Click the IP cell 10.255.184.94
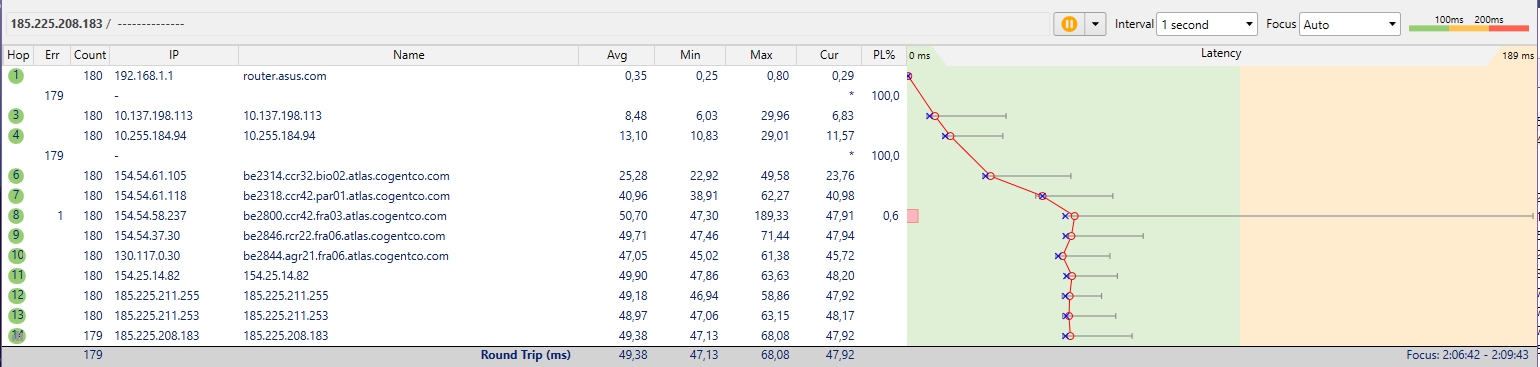The image size is (1540, 367). point(150,136)
